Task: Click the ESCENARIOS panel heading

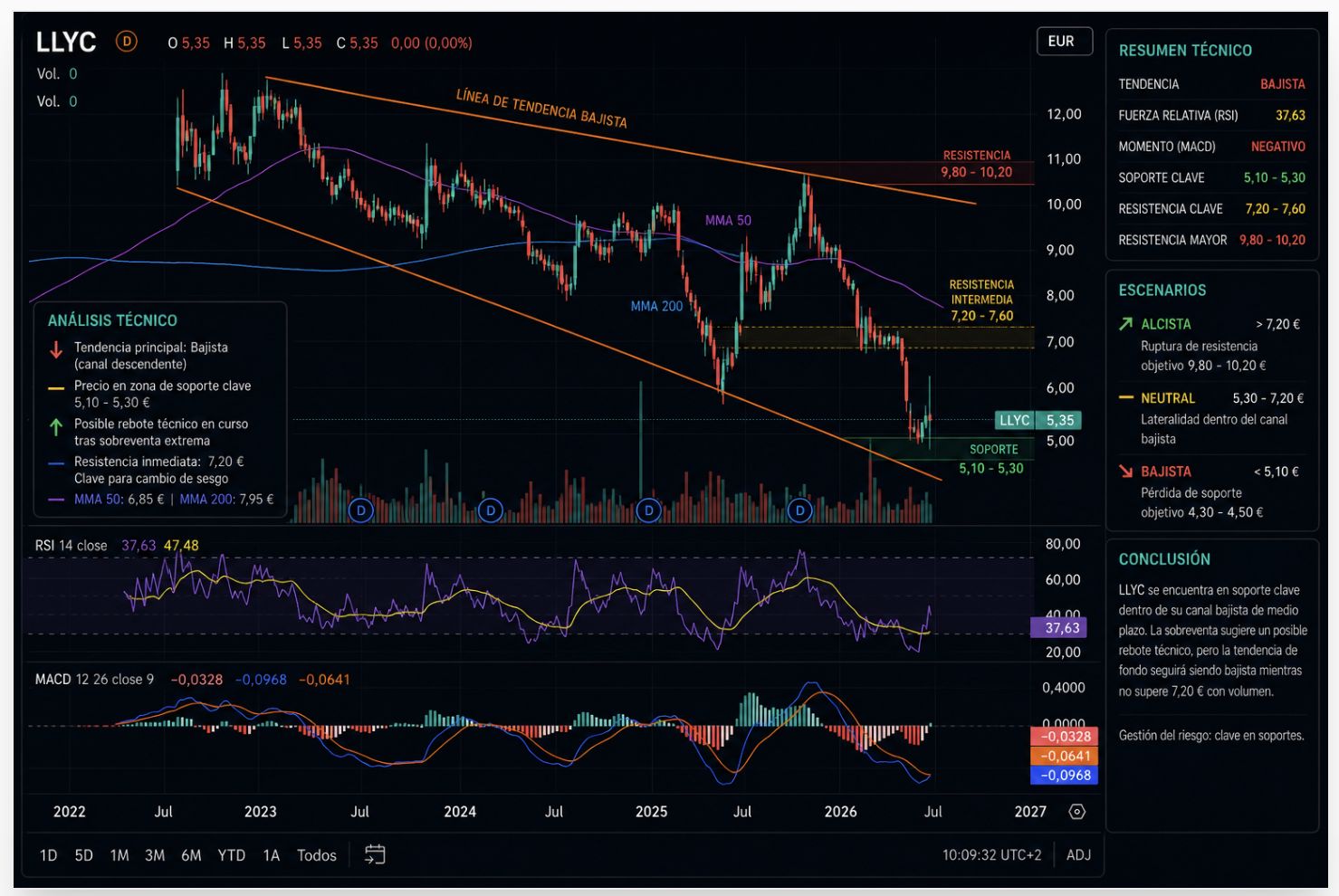Action: pyautogui.click(x=1162, y=291)
